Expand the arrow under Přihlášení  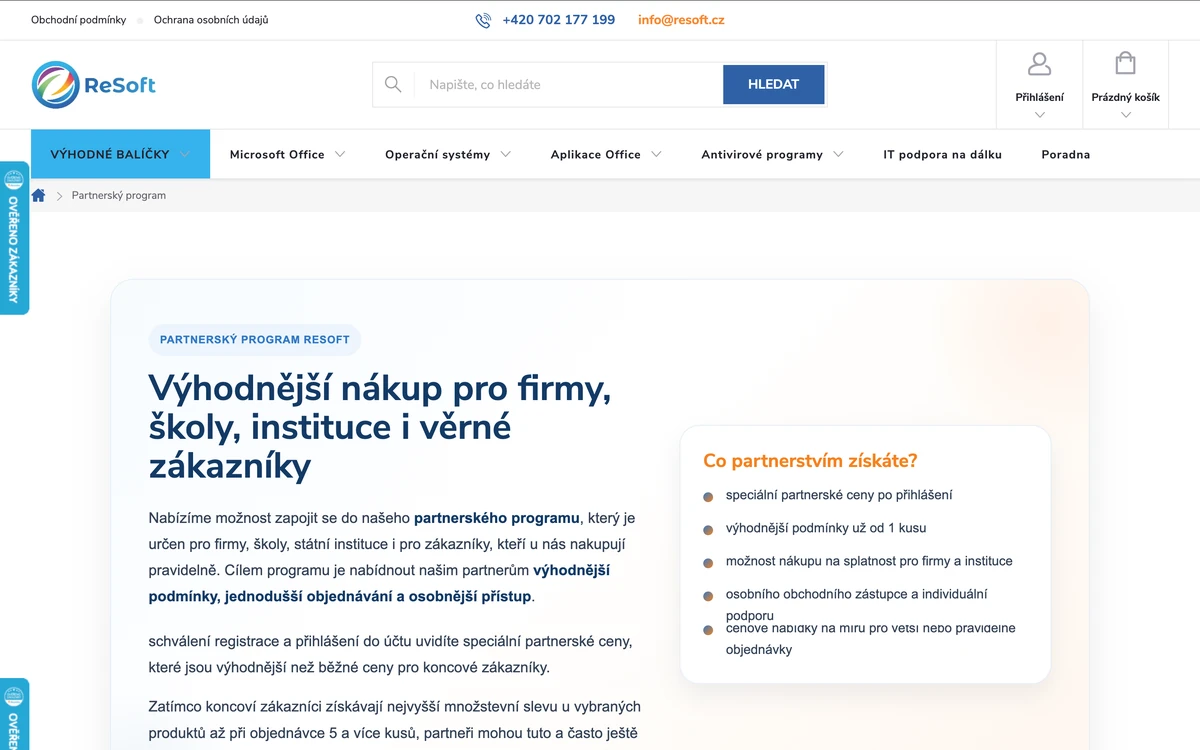pos(1040,115)
